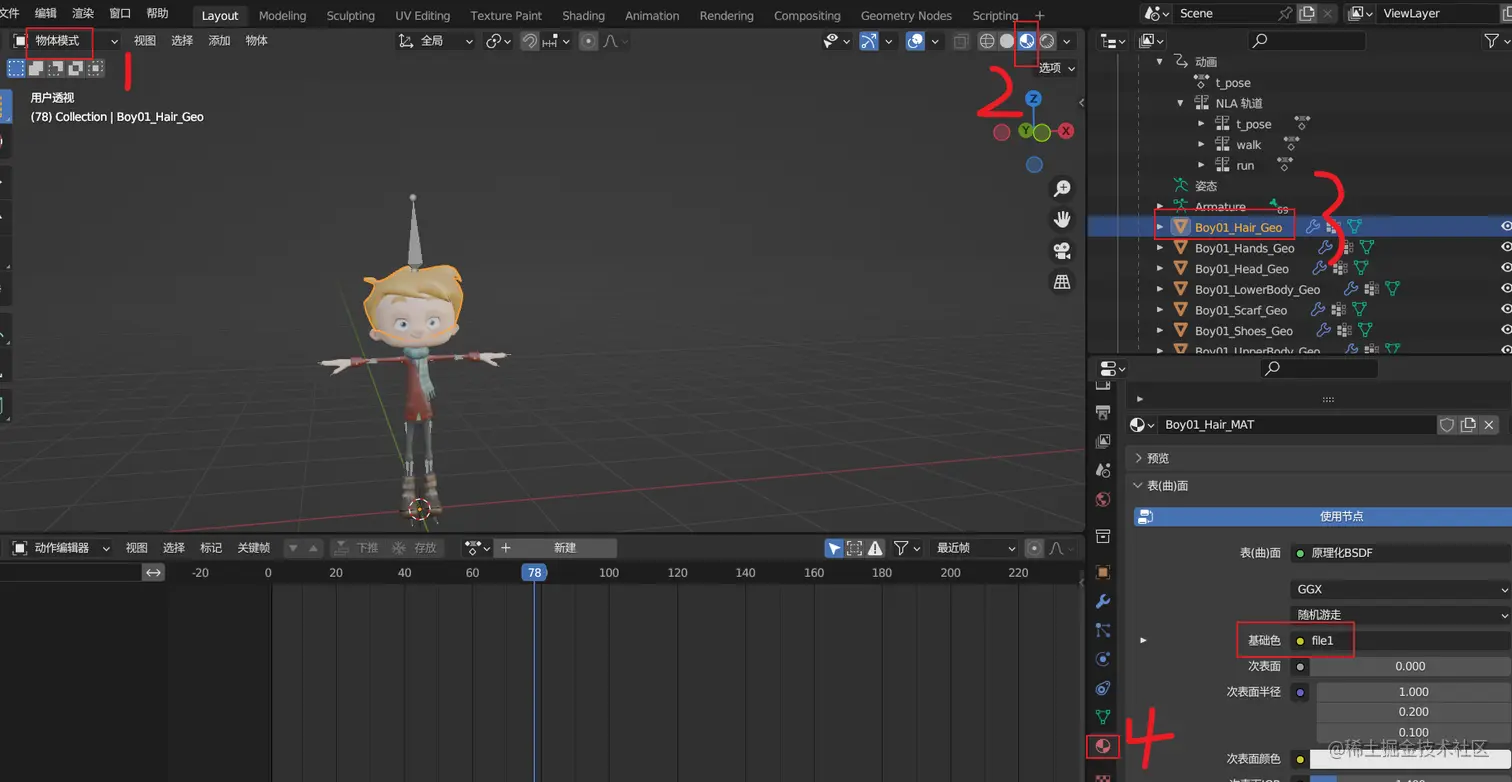Click the Z axis on navigation gizmo

click(x=1034, y=99)
